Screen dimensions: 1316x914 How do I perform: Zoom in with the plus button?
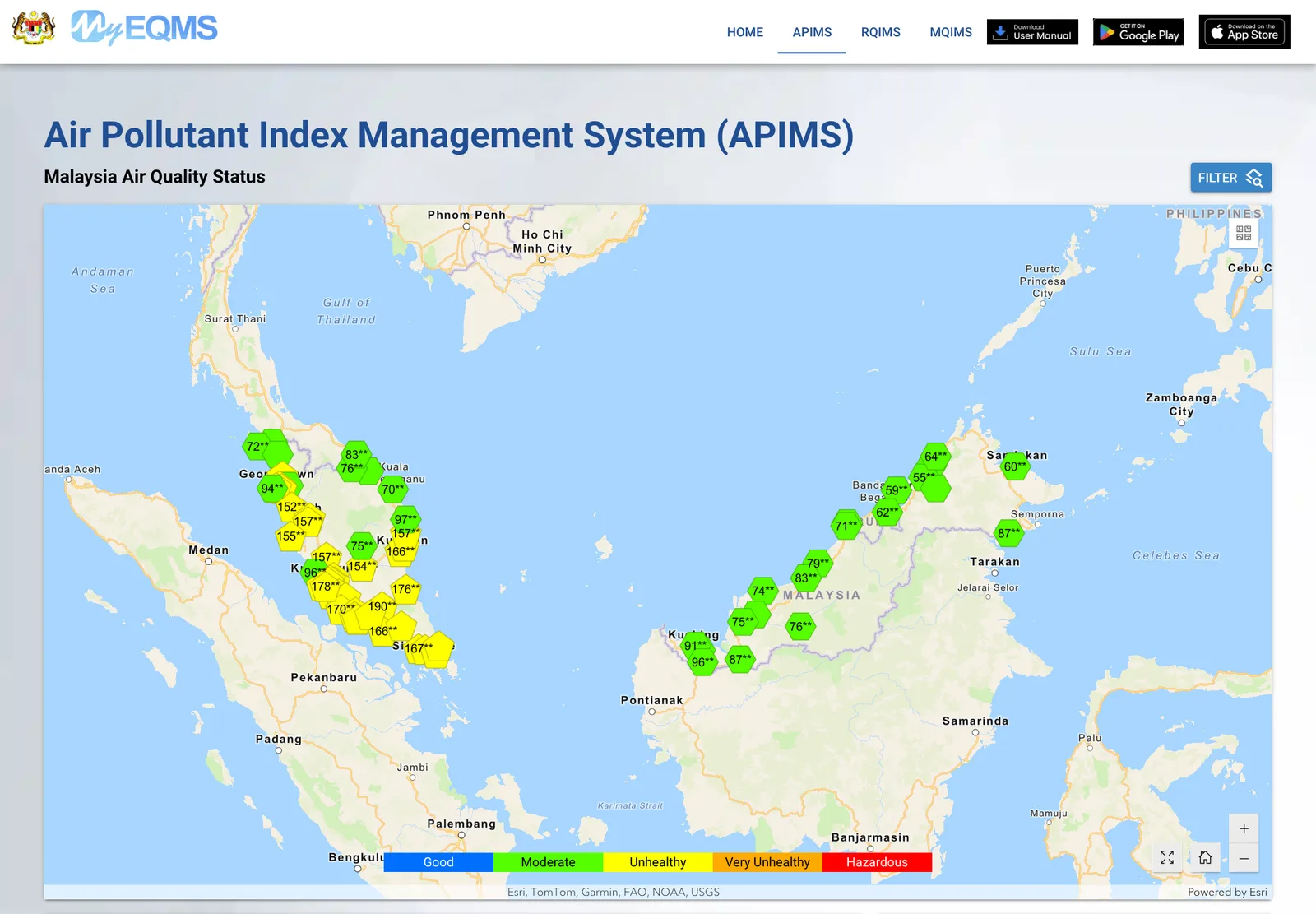[x=1244, y=828]
